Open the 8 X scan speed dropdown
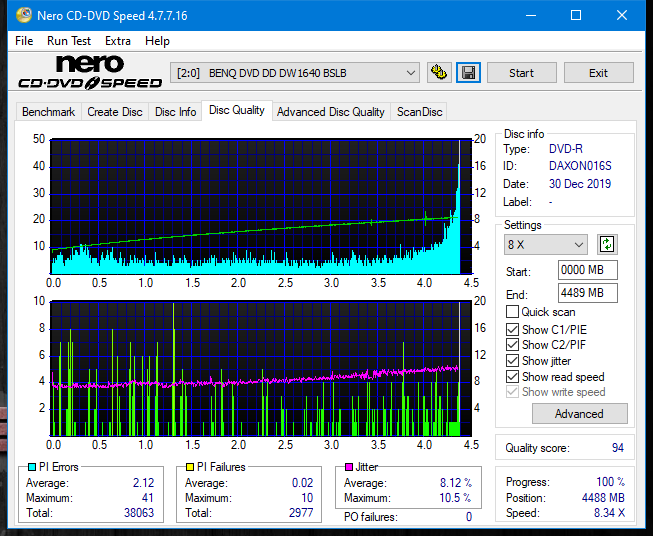The image size is (653, 536). pos(546,244)
